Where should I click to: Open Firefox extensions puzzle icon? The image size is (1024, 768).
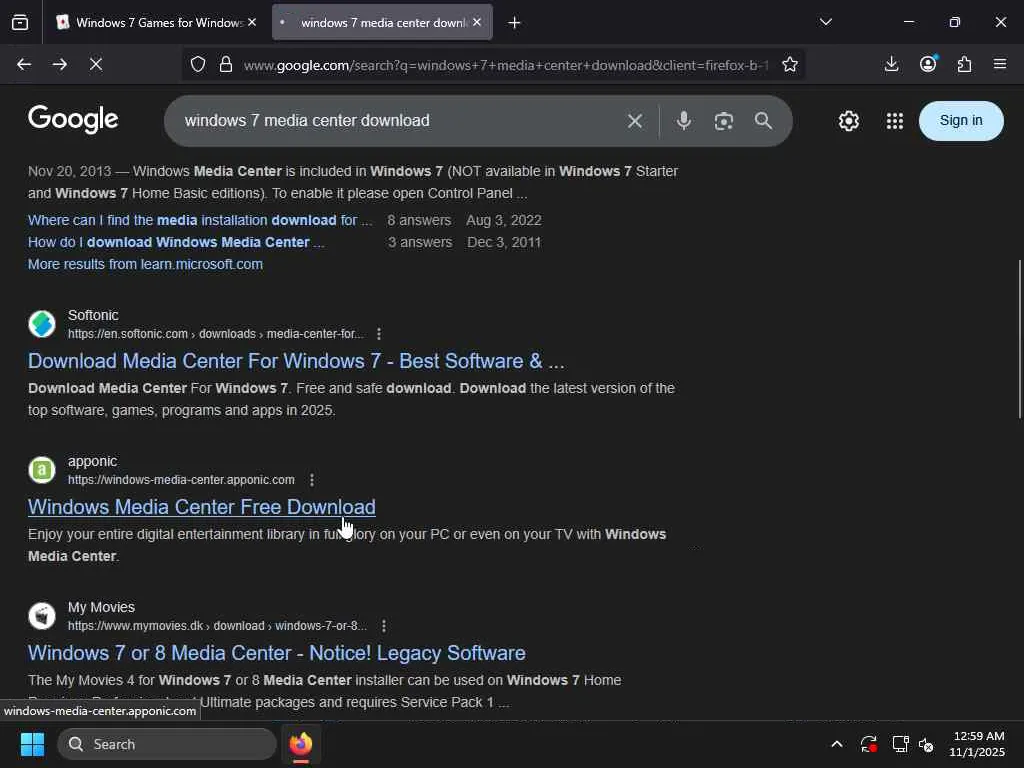(x=964, y=64)
